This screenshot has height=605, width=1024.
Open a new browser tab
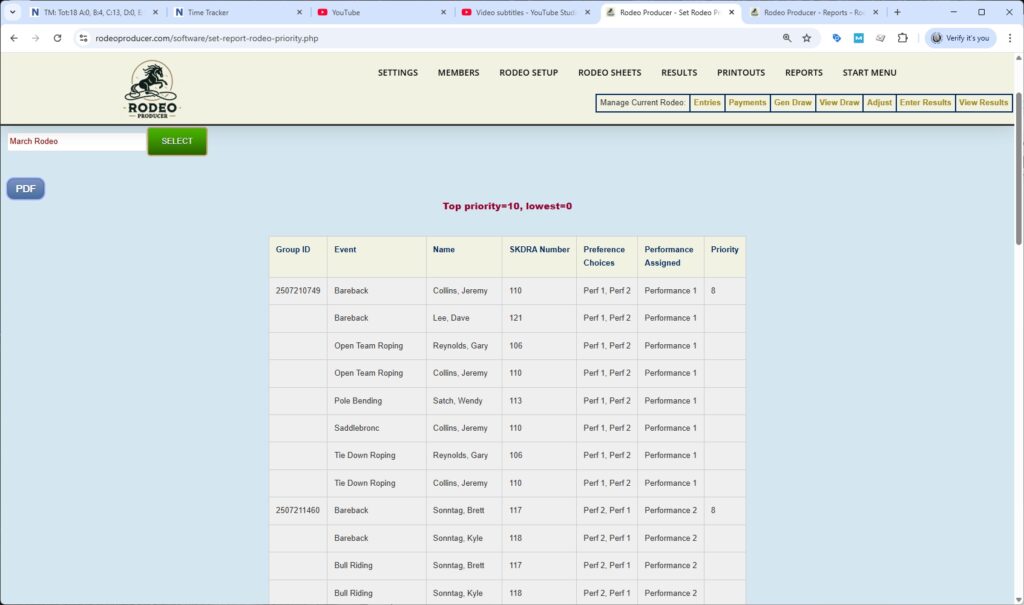tap(897, 12)
